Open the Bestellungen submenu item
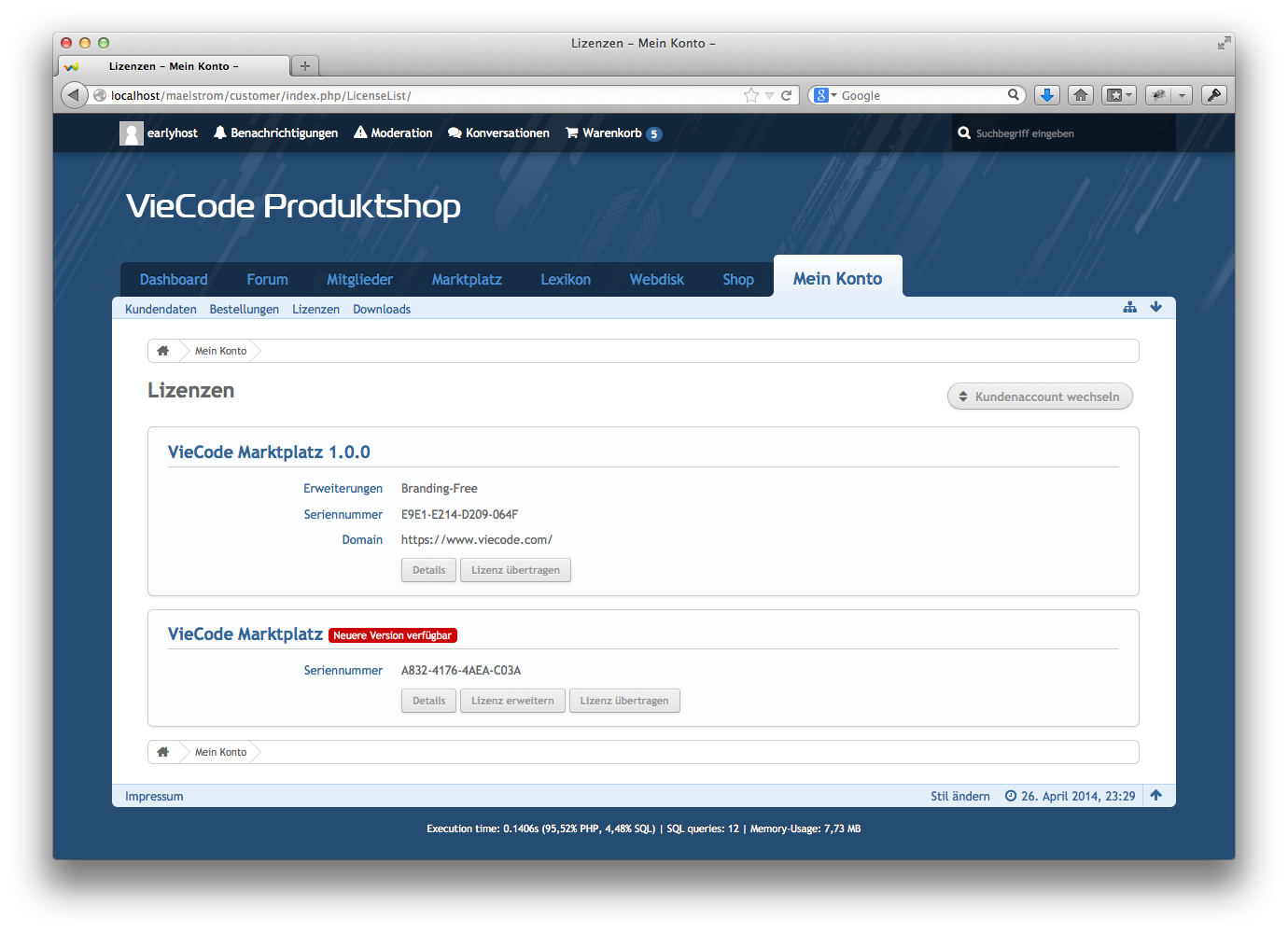 pos(244,310)
